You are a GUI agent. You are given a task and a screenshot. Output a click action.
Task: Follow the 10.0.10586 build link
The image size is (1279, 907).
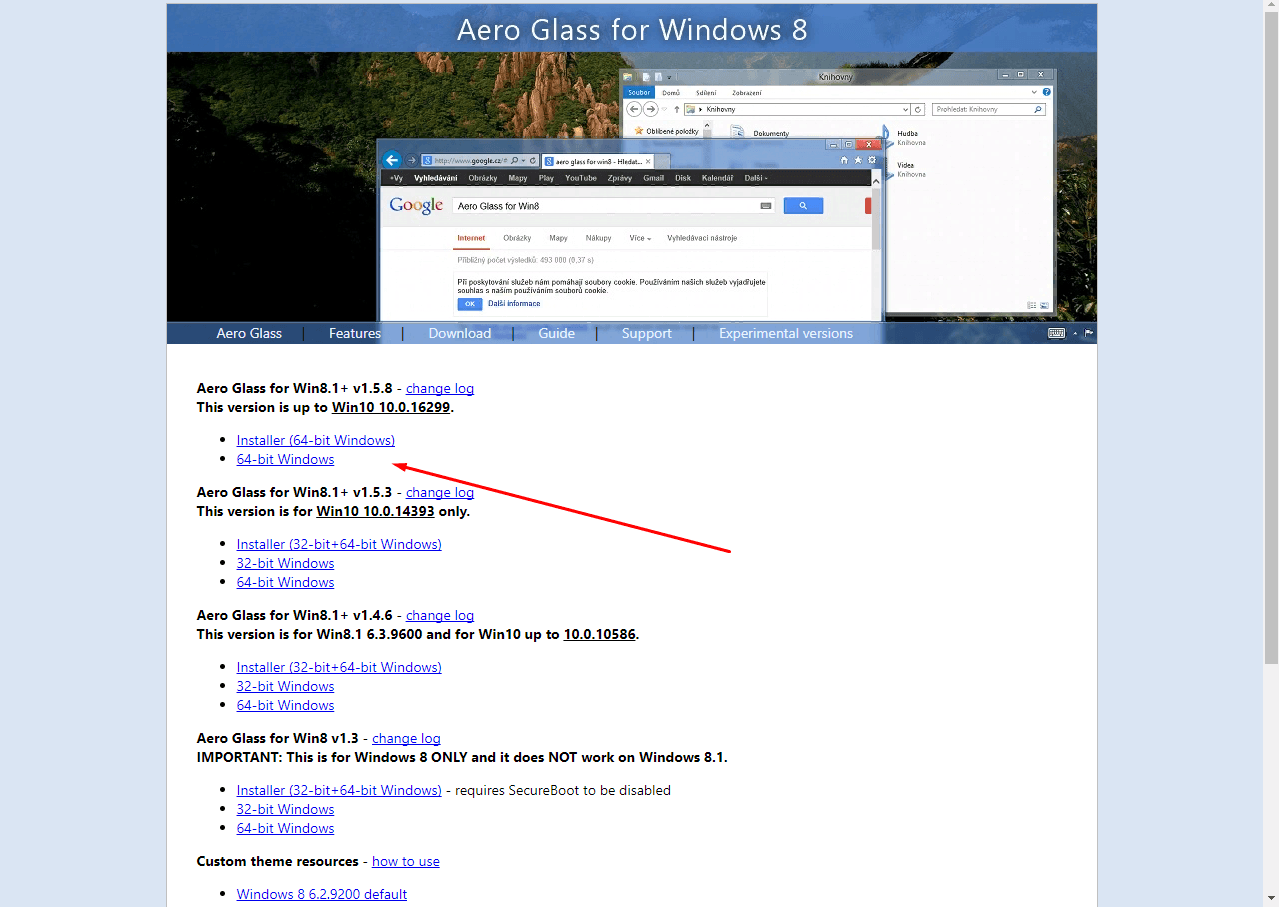[x=600, y=634]
